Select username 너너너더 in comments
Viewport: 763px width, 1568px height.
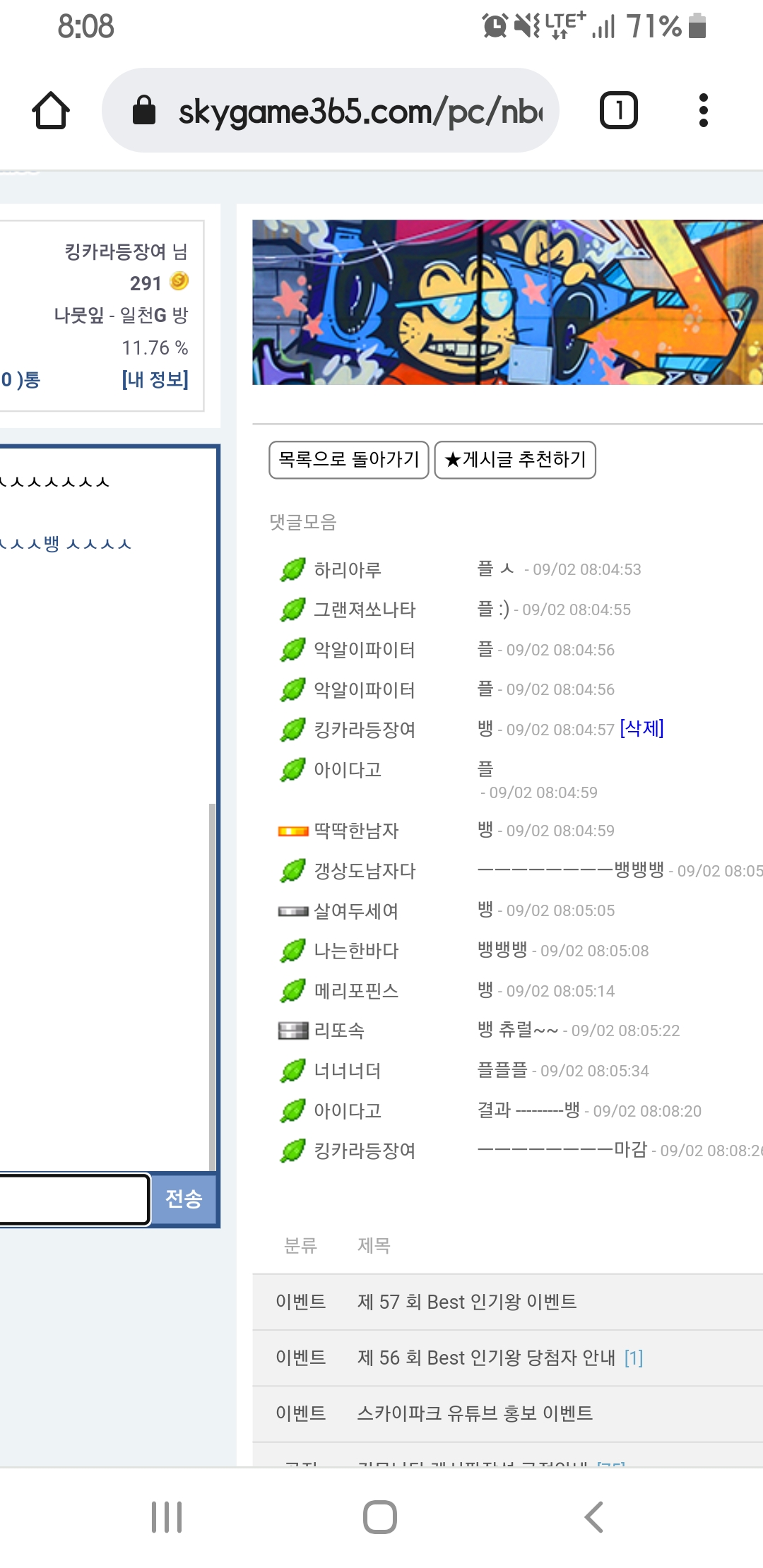348,1071
